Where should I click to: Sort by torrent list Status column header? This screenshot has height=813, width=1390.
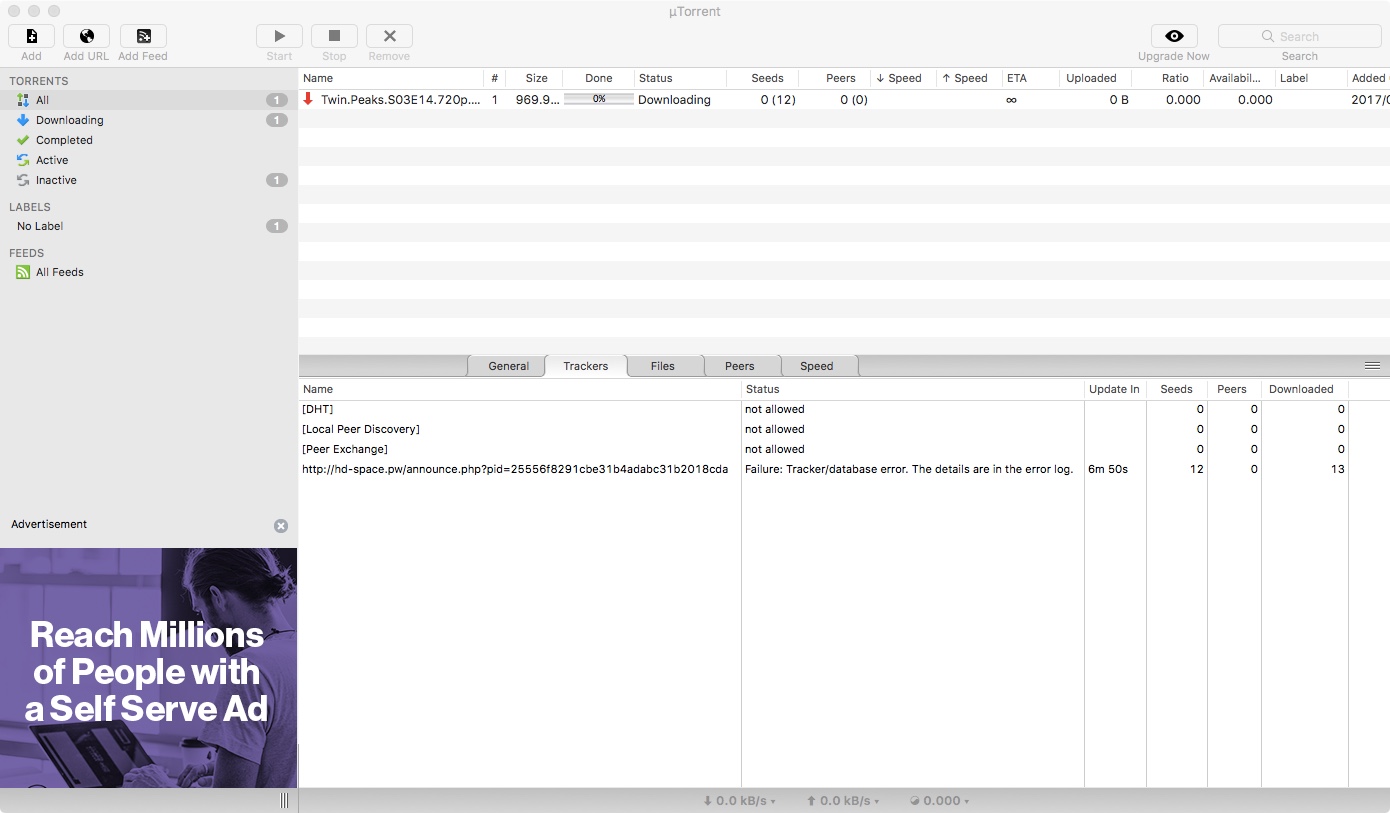(680, 78)
